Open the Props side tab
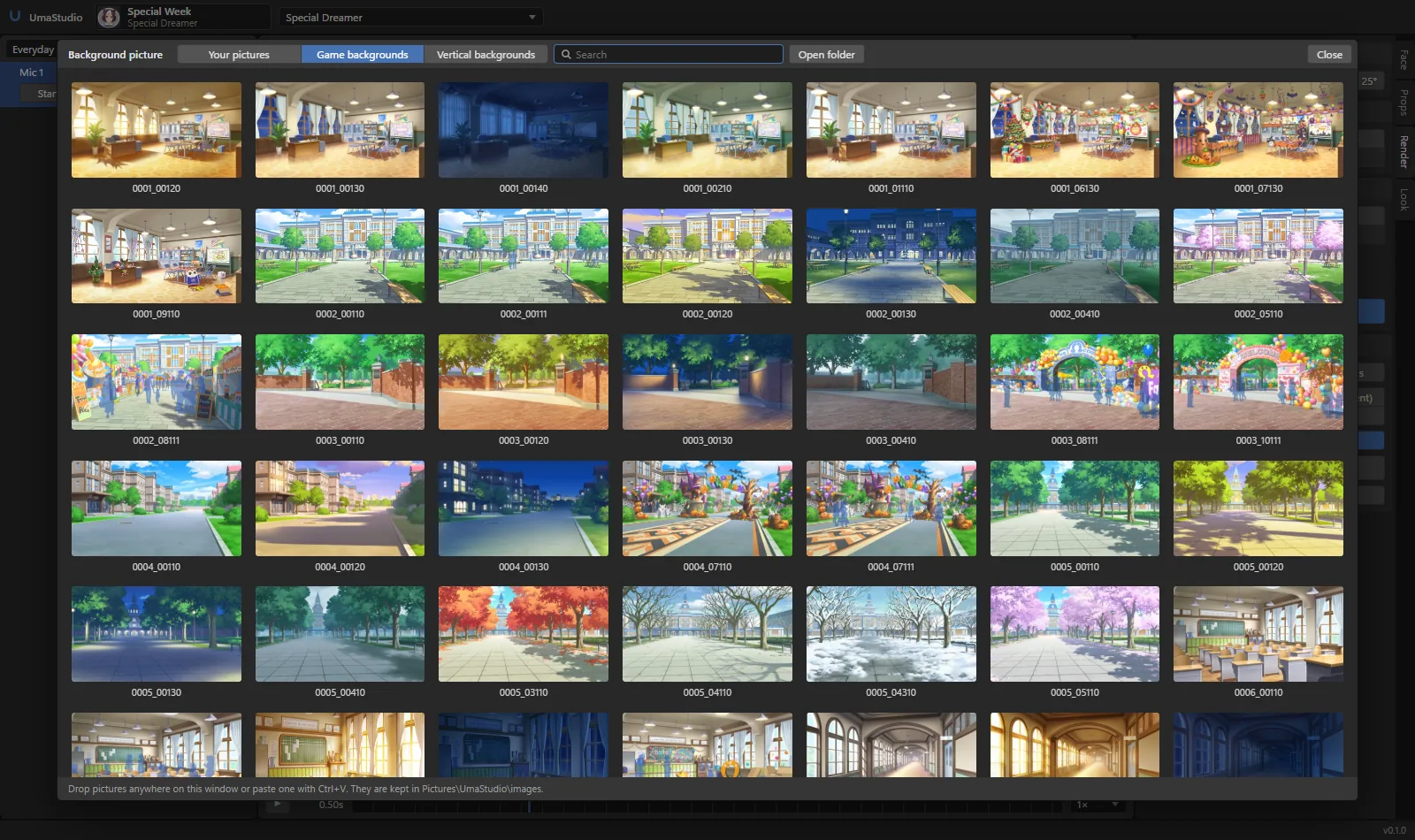Screen dimensions: 1415x840 [x=1404, y=103]
